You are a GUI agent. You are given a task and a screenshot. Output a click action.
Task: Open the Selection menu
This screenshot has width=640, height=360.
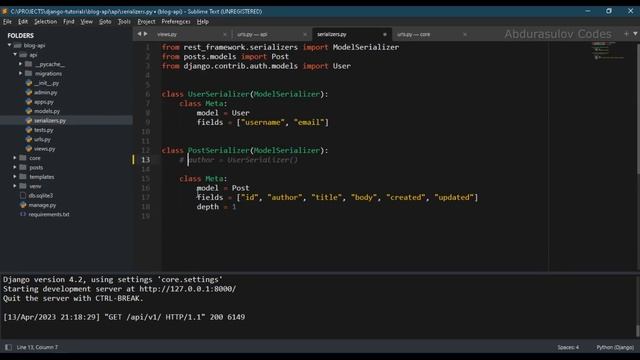click(x=45, y=22)
